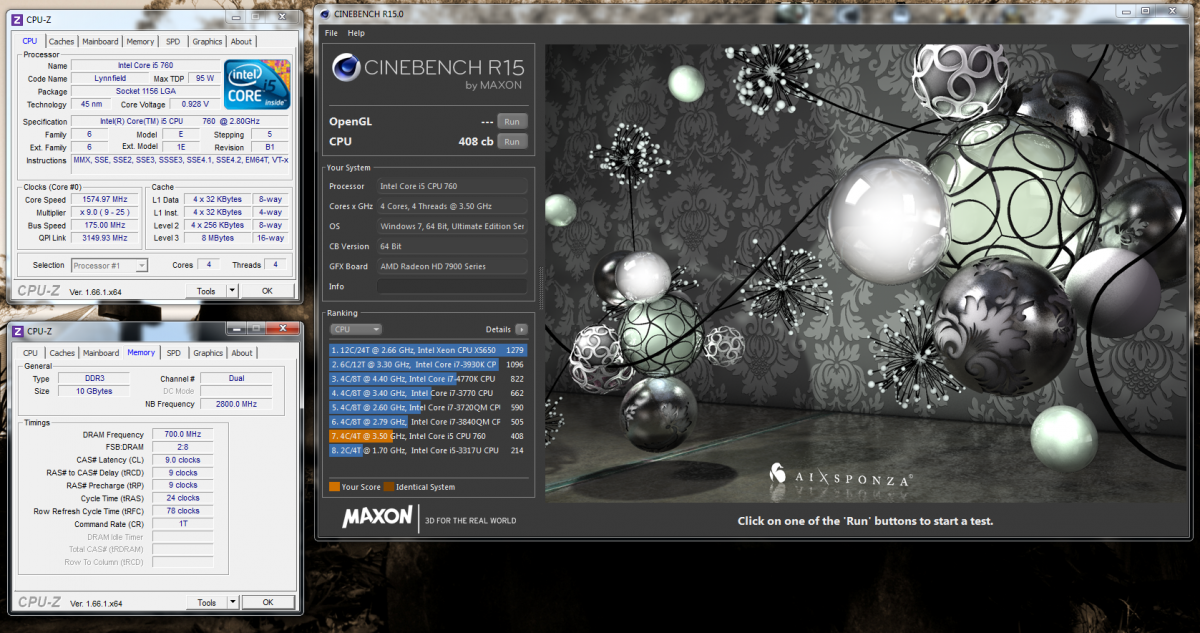Screen dimensions: 1200x633
Task: Click the Bus Speed value 175.00 MHz
Action: tap(103, 225)
